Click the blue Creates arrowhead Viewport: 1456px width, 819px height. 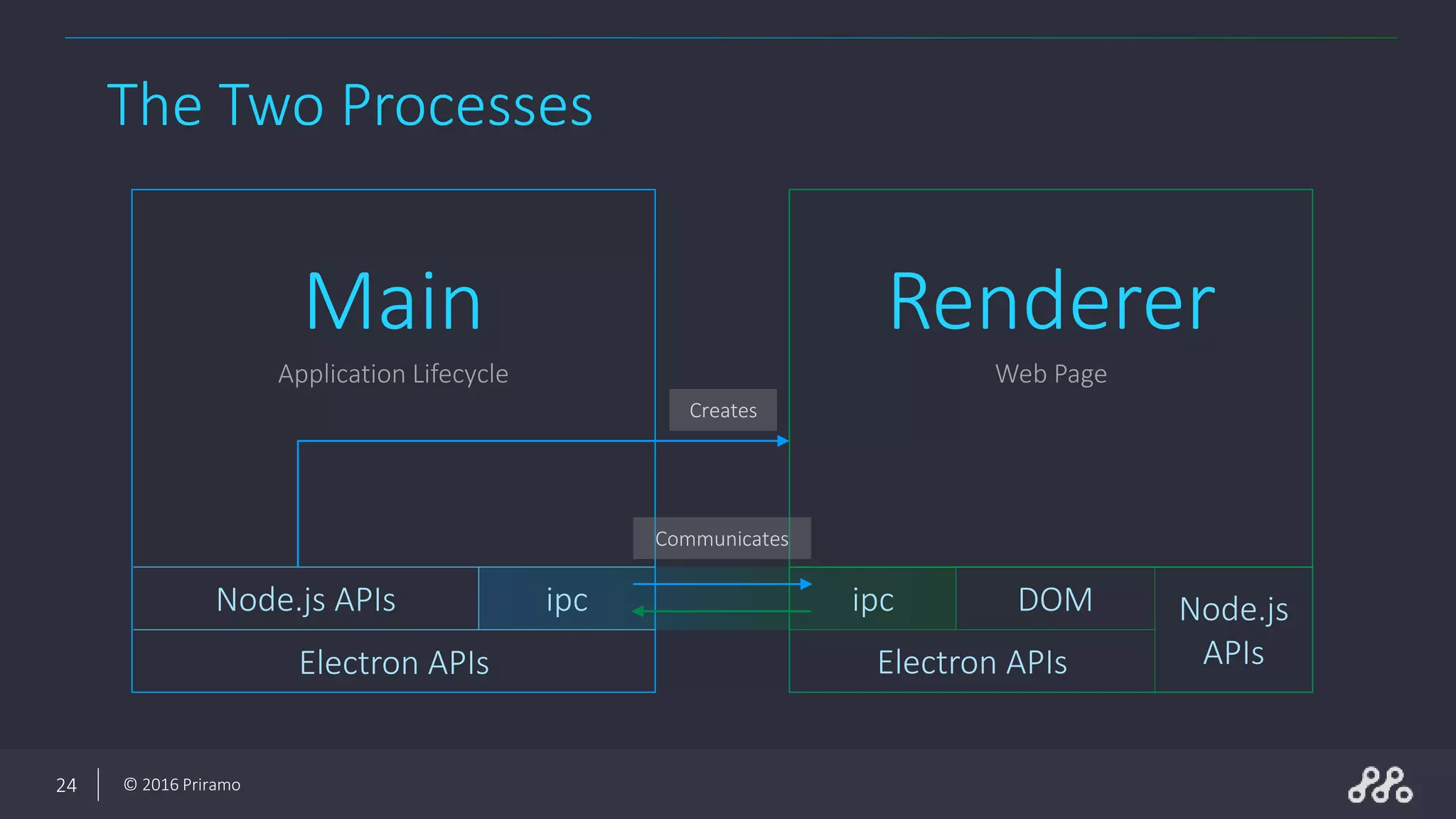point(783,441)
